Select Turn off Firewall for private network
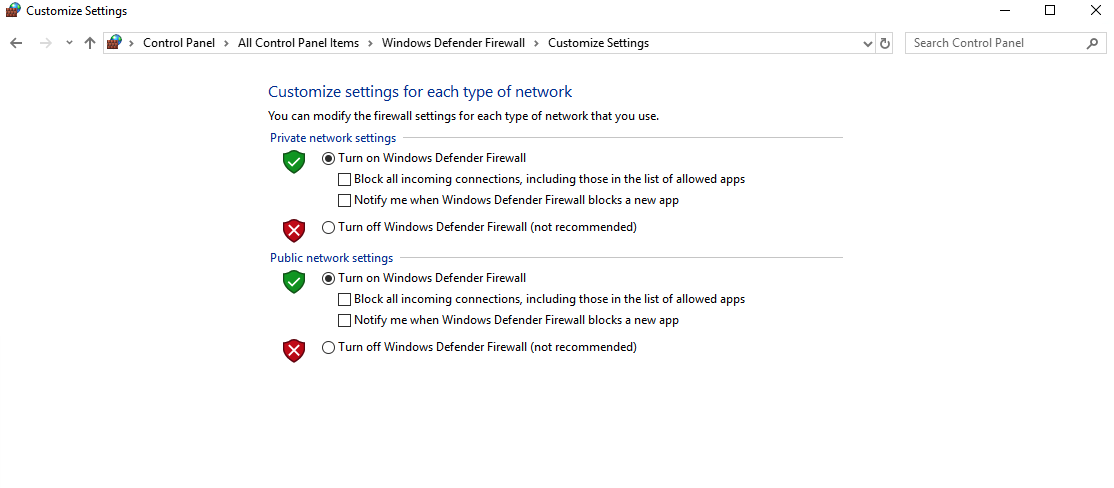This screenshot has width=1114, height=488. (x=328, y=227)
